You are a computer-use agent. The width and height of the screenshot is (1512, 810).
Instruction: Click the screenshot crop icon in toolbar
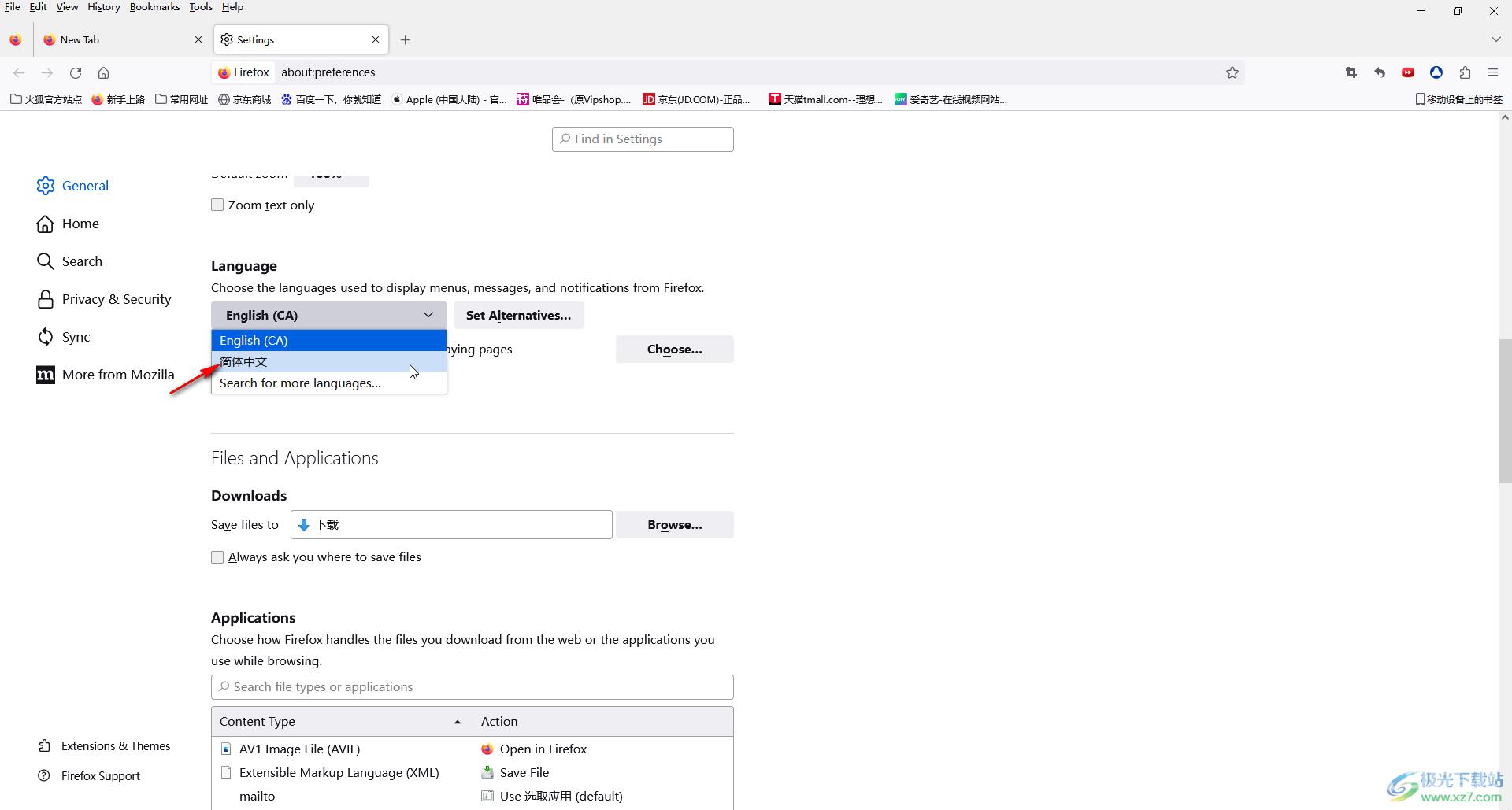coord(1351,72)
